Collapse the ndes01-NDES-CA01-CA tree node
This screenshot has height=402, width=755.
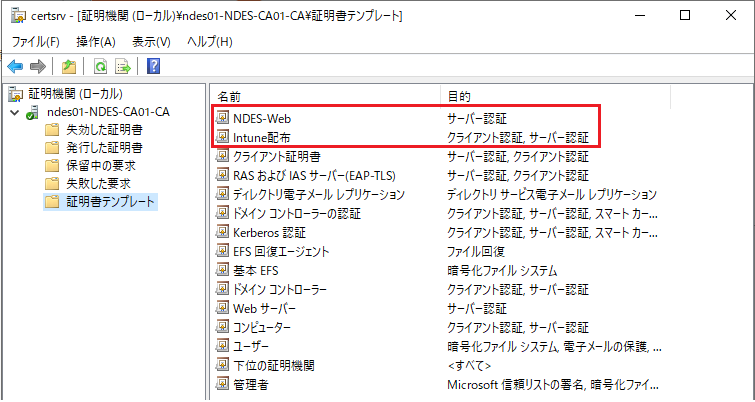coord(15,113)
